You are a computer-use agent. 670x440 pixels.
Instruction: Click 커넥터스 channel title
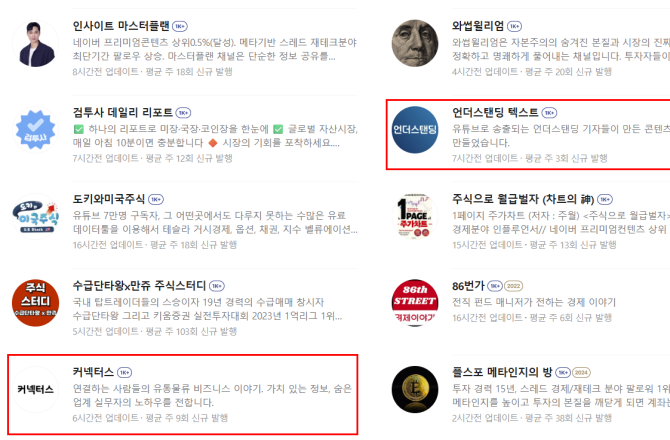(x=93, y=372)
